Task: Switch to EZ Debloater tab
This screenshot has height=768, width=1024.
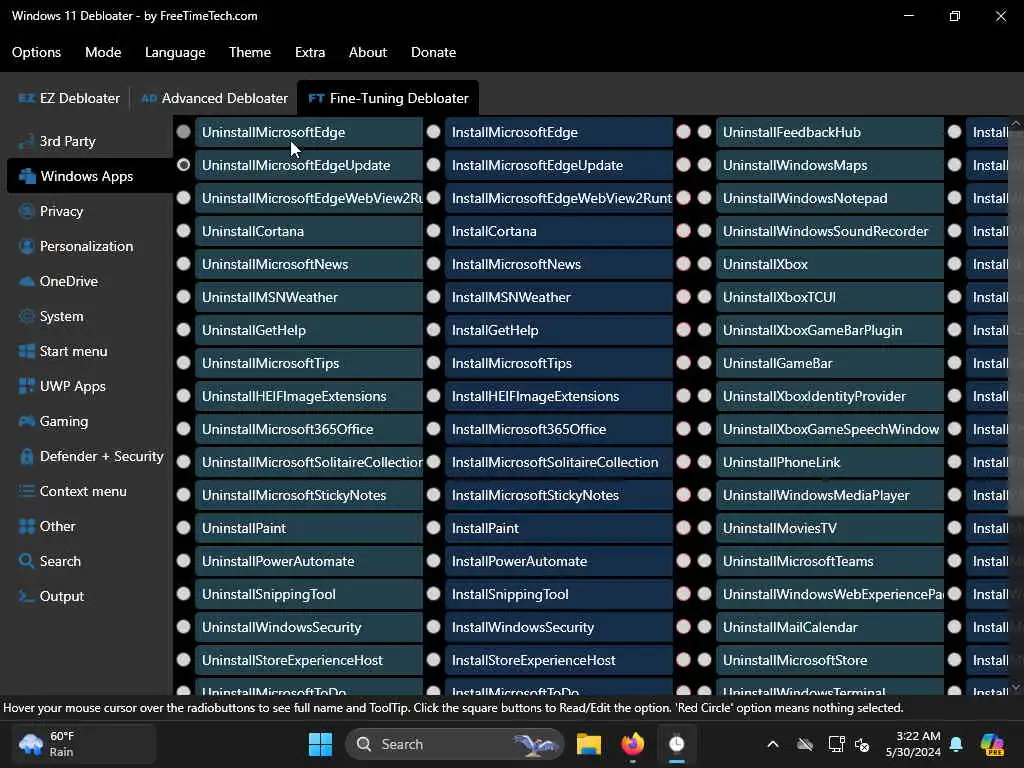Action: point(69,98)
